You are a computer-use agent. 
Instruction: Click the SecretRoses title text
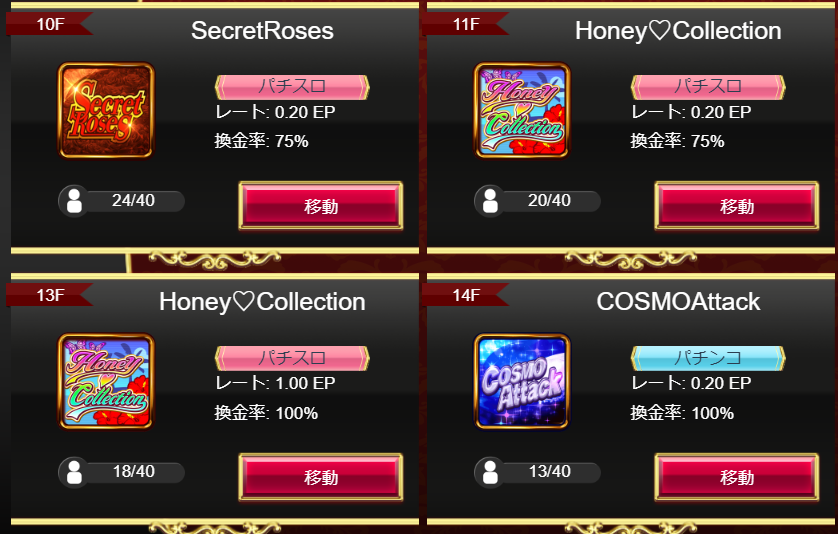pyautogui.click(x=262, y=30)
